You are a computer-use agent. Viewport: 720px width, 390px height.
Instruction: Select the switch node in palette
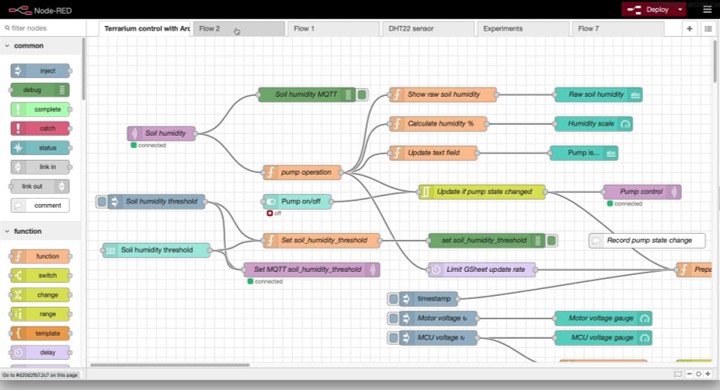click(x=40, y=276)
